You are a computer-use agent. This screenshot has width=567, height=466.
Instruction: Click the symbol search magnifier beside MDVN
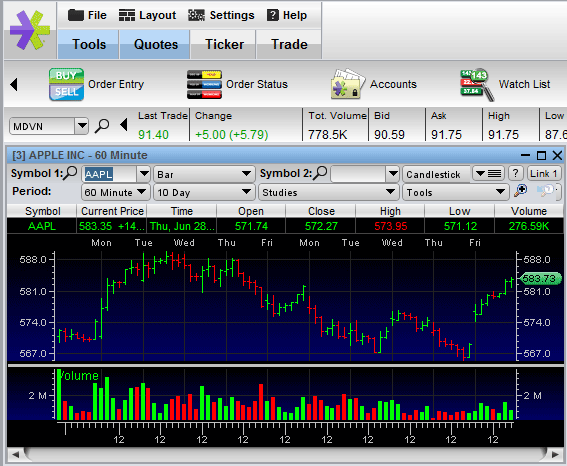pos(102,126)
